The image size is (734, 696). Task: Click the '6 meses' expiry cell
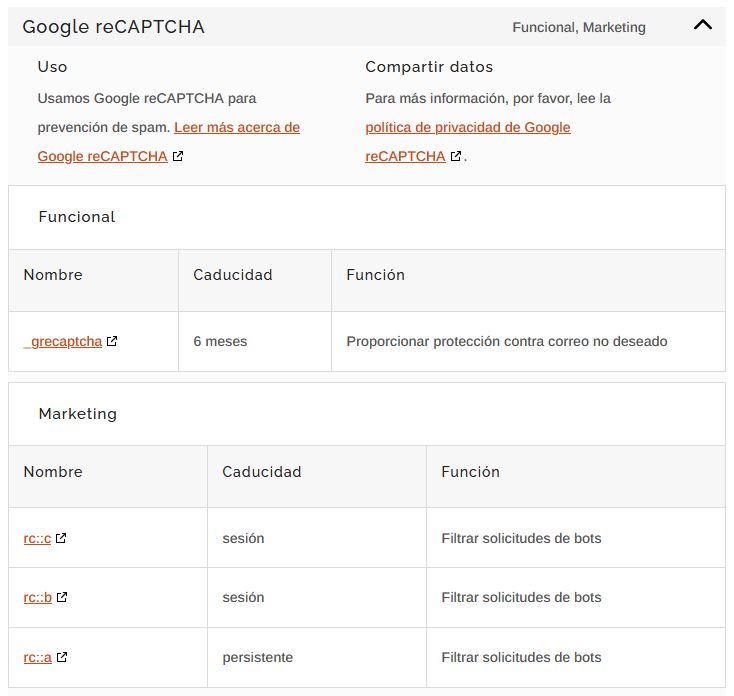coord(220,342)
